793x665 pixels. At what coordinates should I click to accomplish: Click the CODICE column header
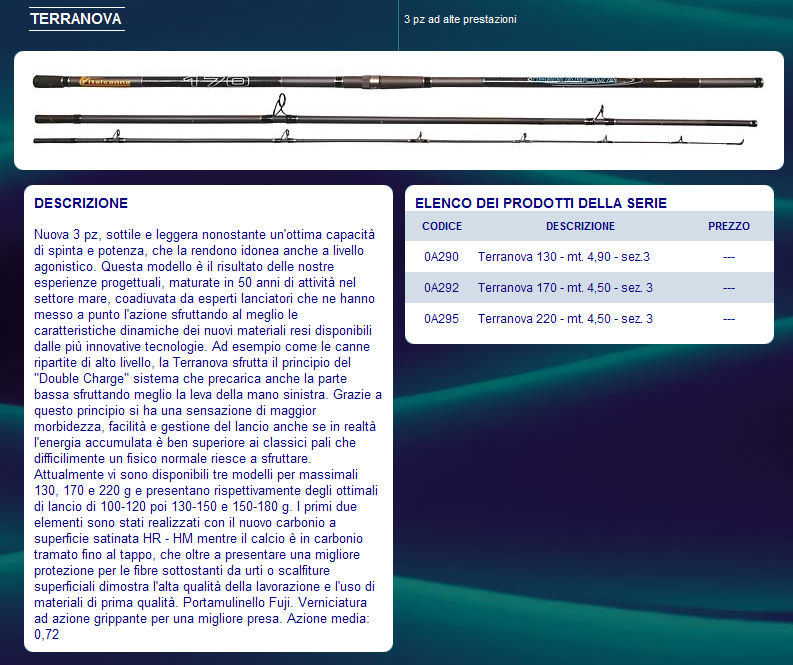pos(442,226)
